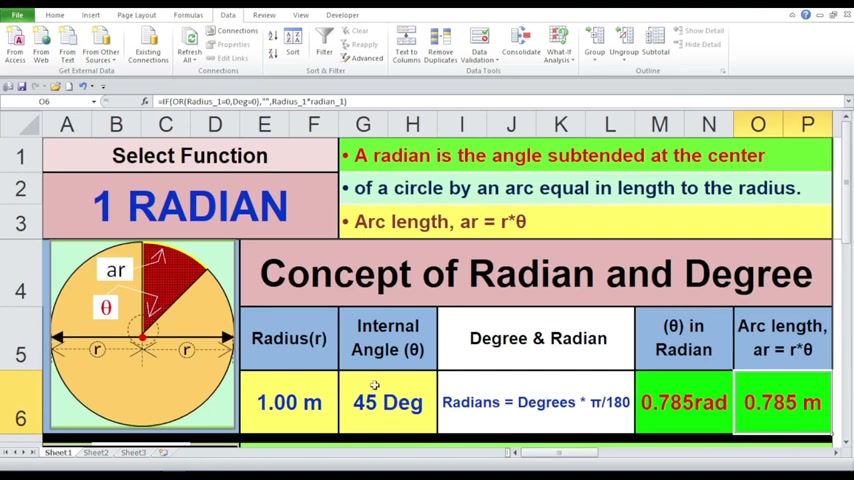The width and height of the screenshot is (854, 480).
Task: Click the Save icon in quick access toolbar
Action: click(22, 86)
